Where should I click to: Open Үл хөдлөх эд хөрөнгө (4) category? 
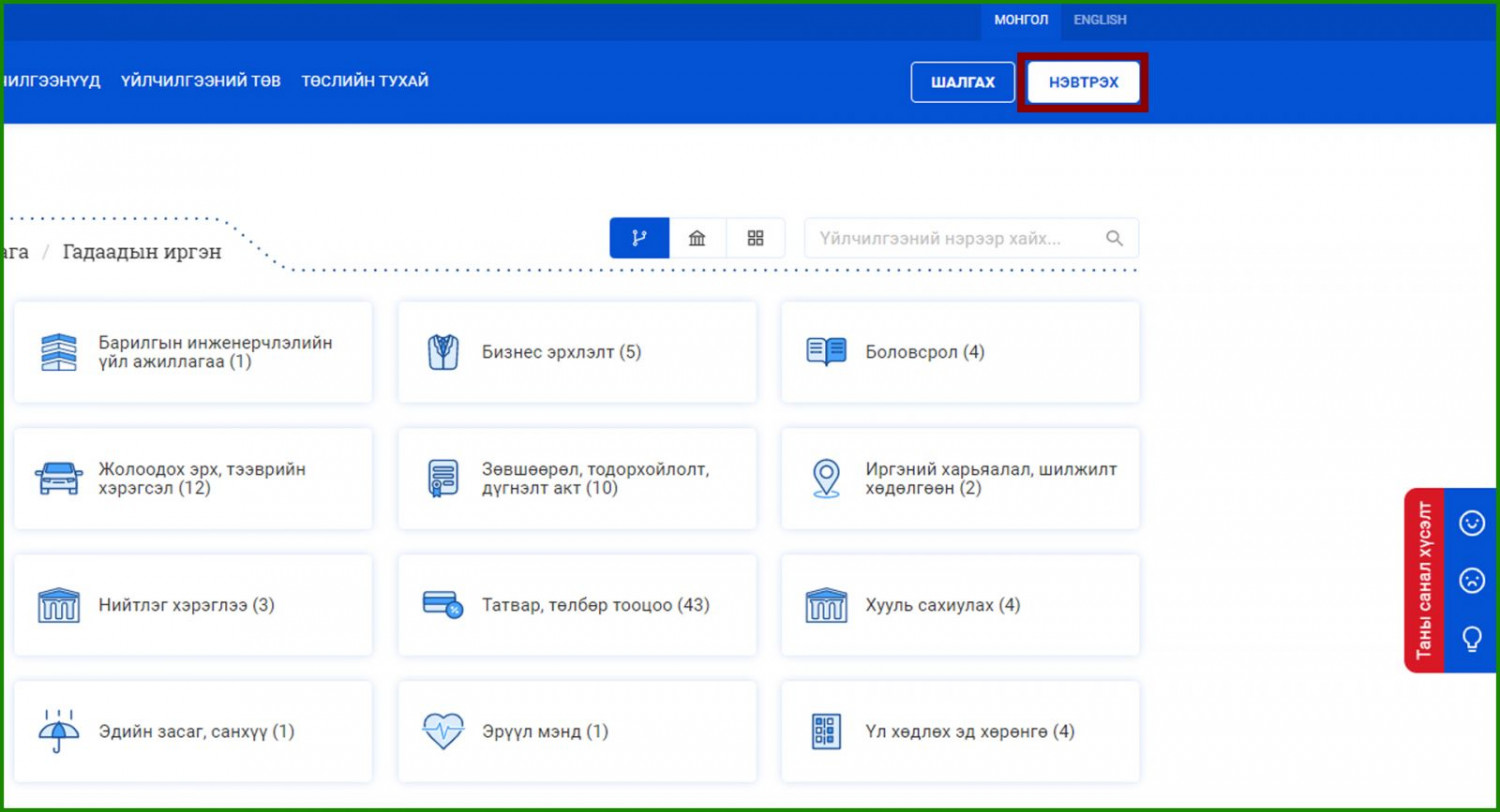[x=960, y=732]
